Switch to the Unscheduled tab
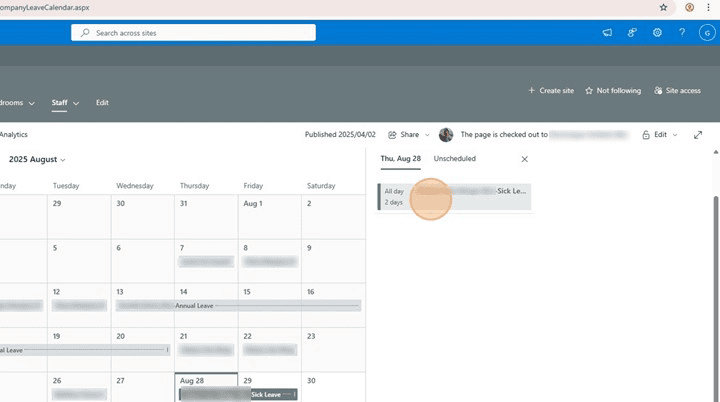The image size is (720, 402). click(454, 159)
